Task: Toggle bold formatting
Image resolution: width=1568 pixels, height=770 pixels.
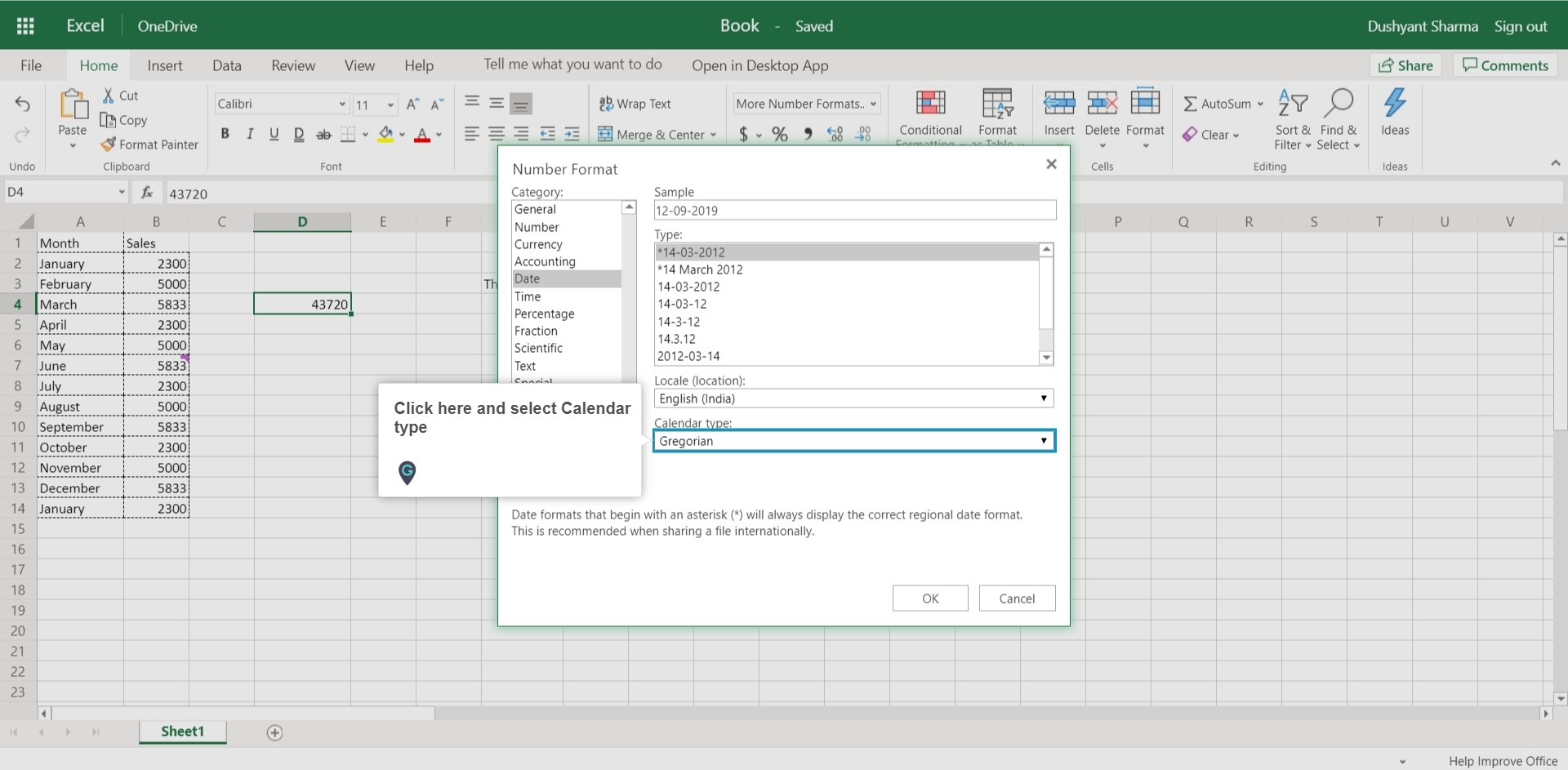Action: click(225, 134)
